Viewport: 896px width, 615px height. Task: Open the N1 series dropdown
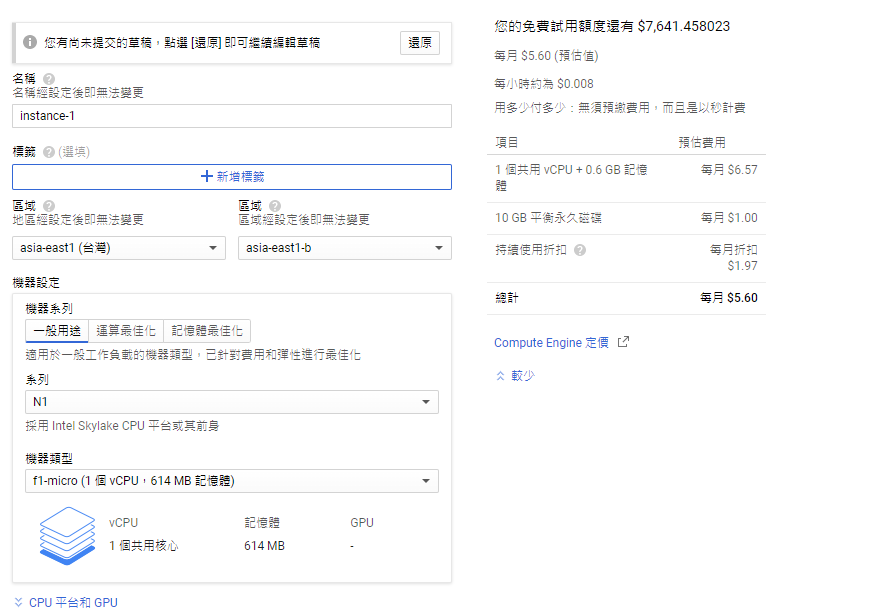231,402
